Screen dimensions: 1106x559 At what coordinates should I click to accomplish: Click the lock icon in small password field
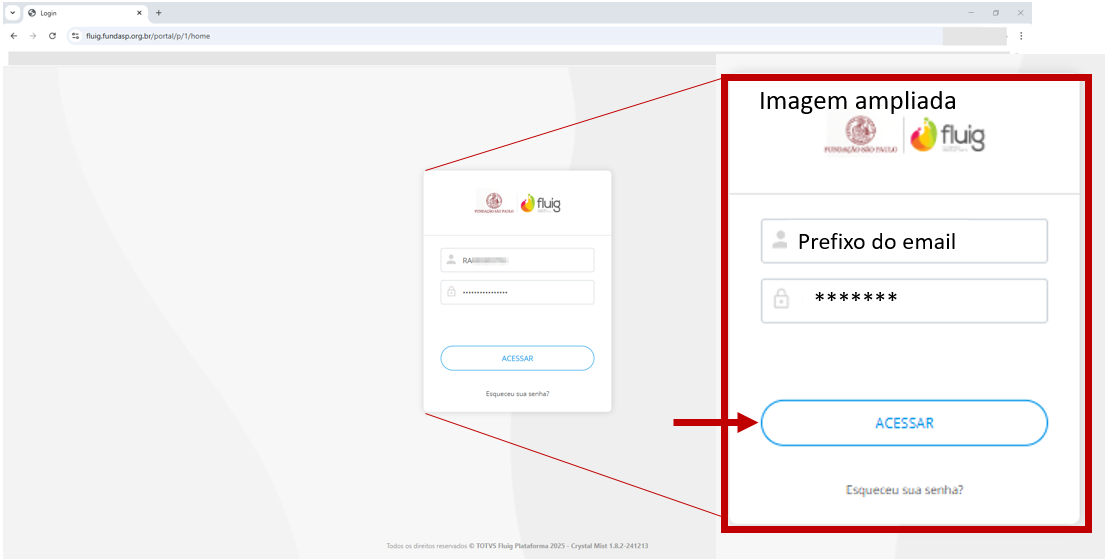[451, 292]
